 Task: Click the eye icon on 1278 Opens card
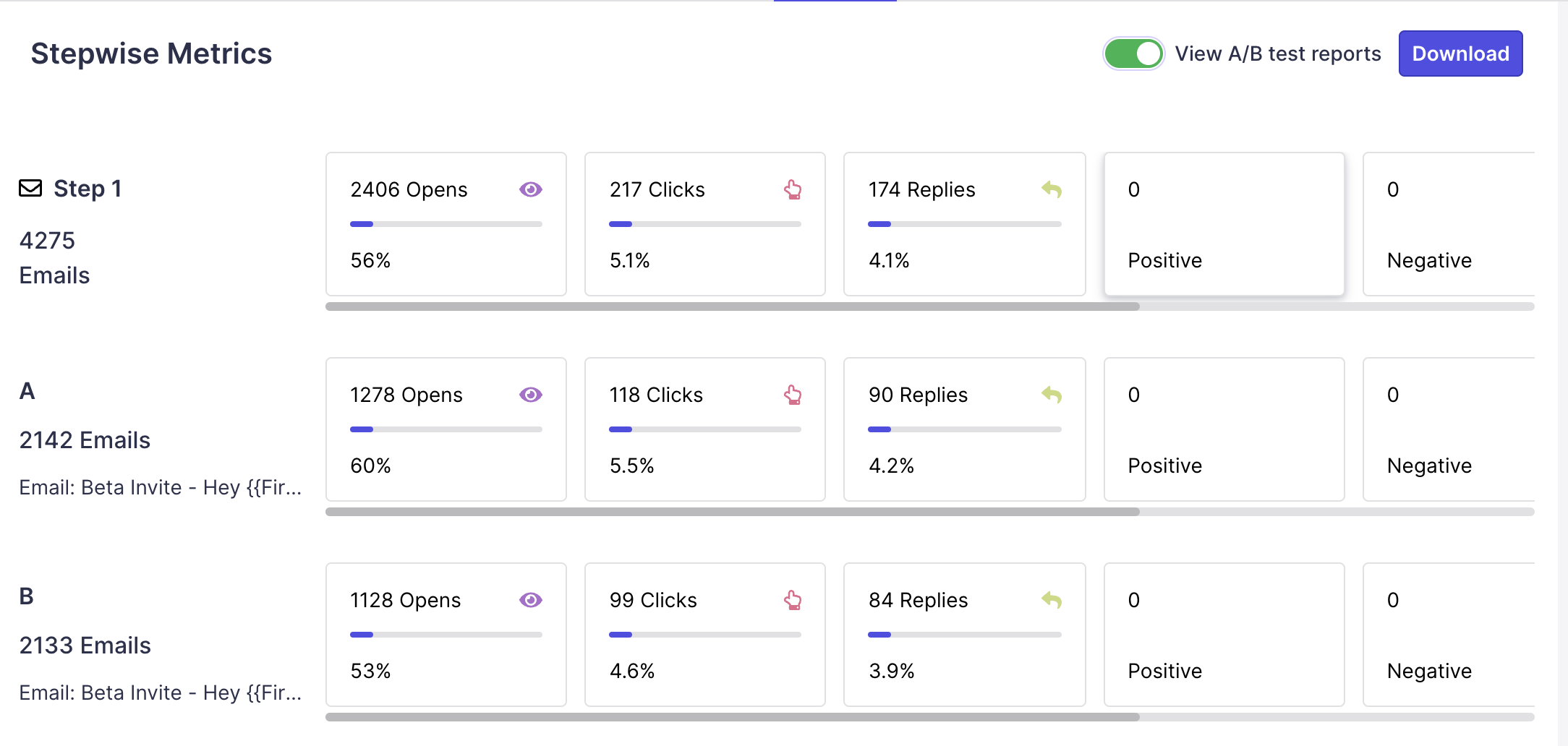tap(530, 395)
